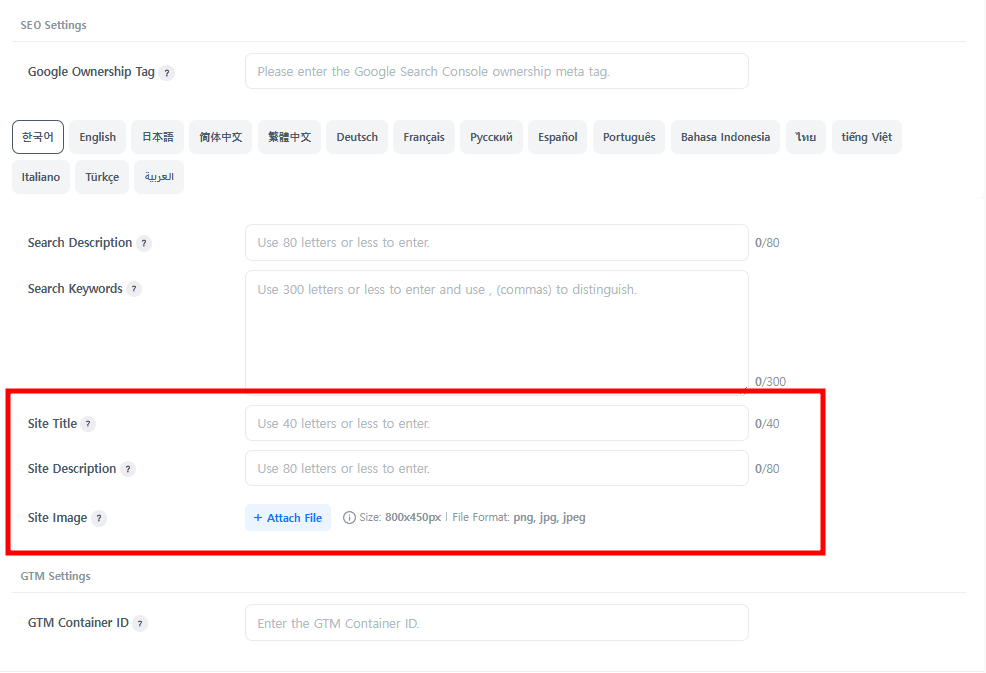
Task: Focus the GTM Container ID field
Action: [496, 623]
